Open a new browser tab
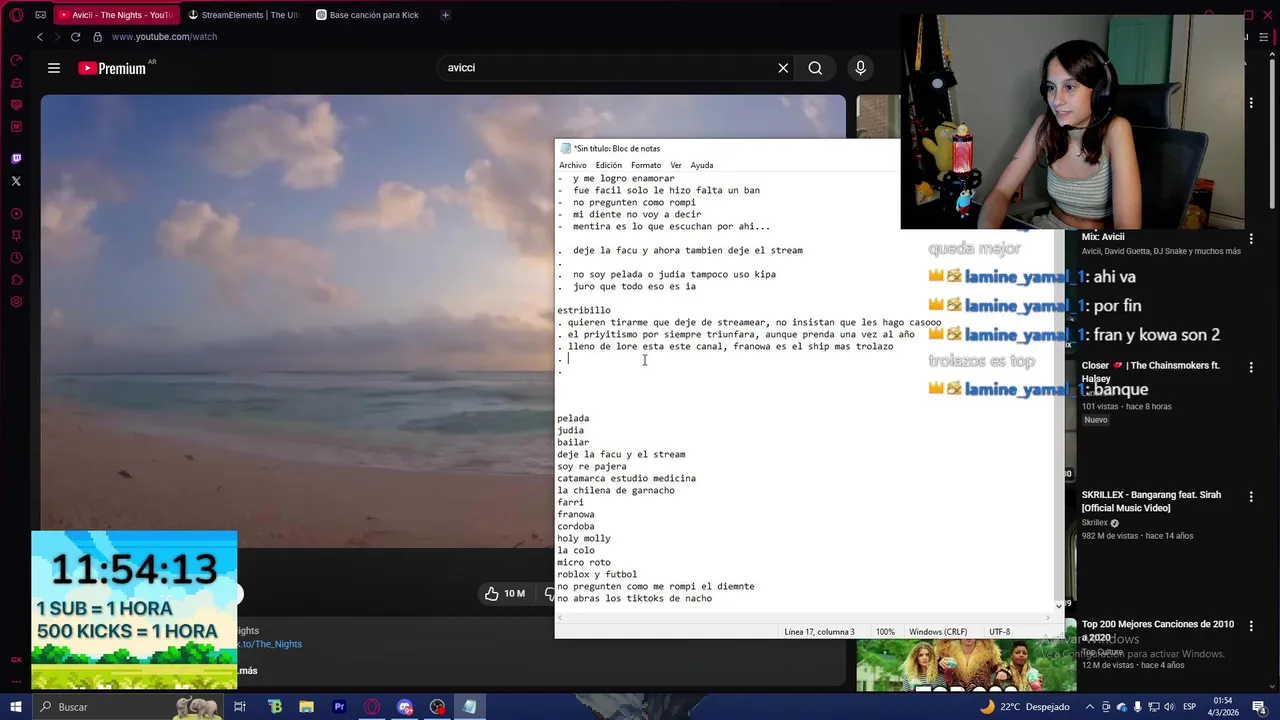This screenshot has height=720, width=1280. point(445,15)
